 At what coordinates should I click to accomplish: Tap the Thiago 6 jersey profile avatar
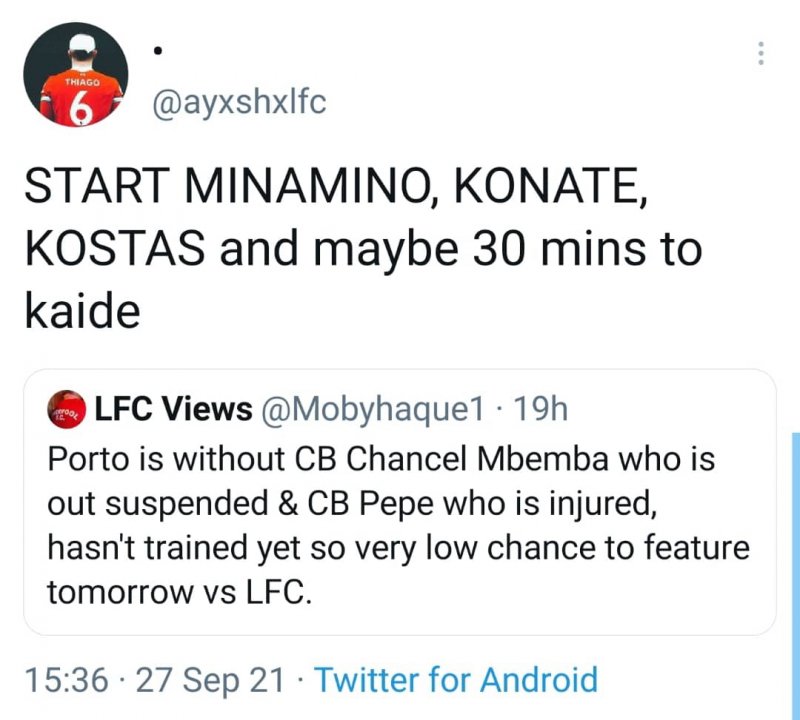(x=77, y=75)
